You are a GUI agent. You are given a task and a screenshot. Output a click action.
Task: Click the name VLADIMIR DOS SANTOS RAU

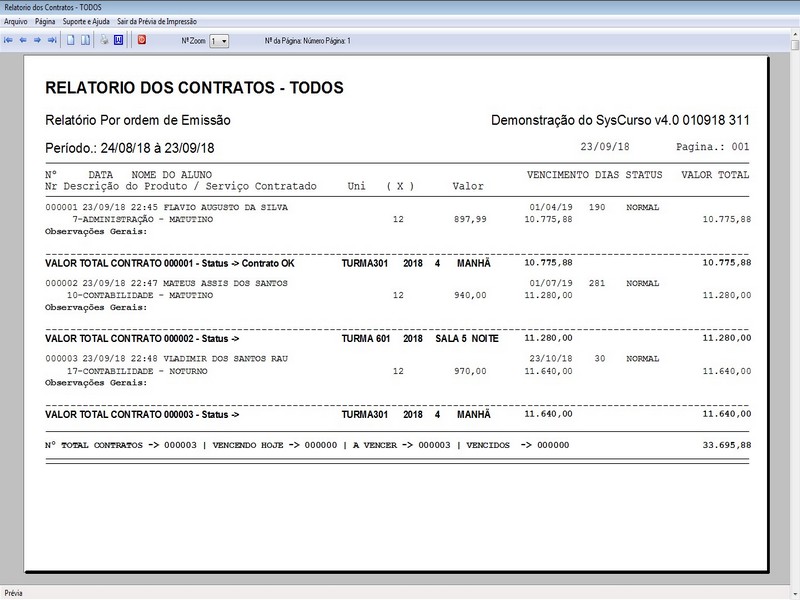(226, 359)
